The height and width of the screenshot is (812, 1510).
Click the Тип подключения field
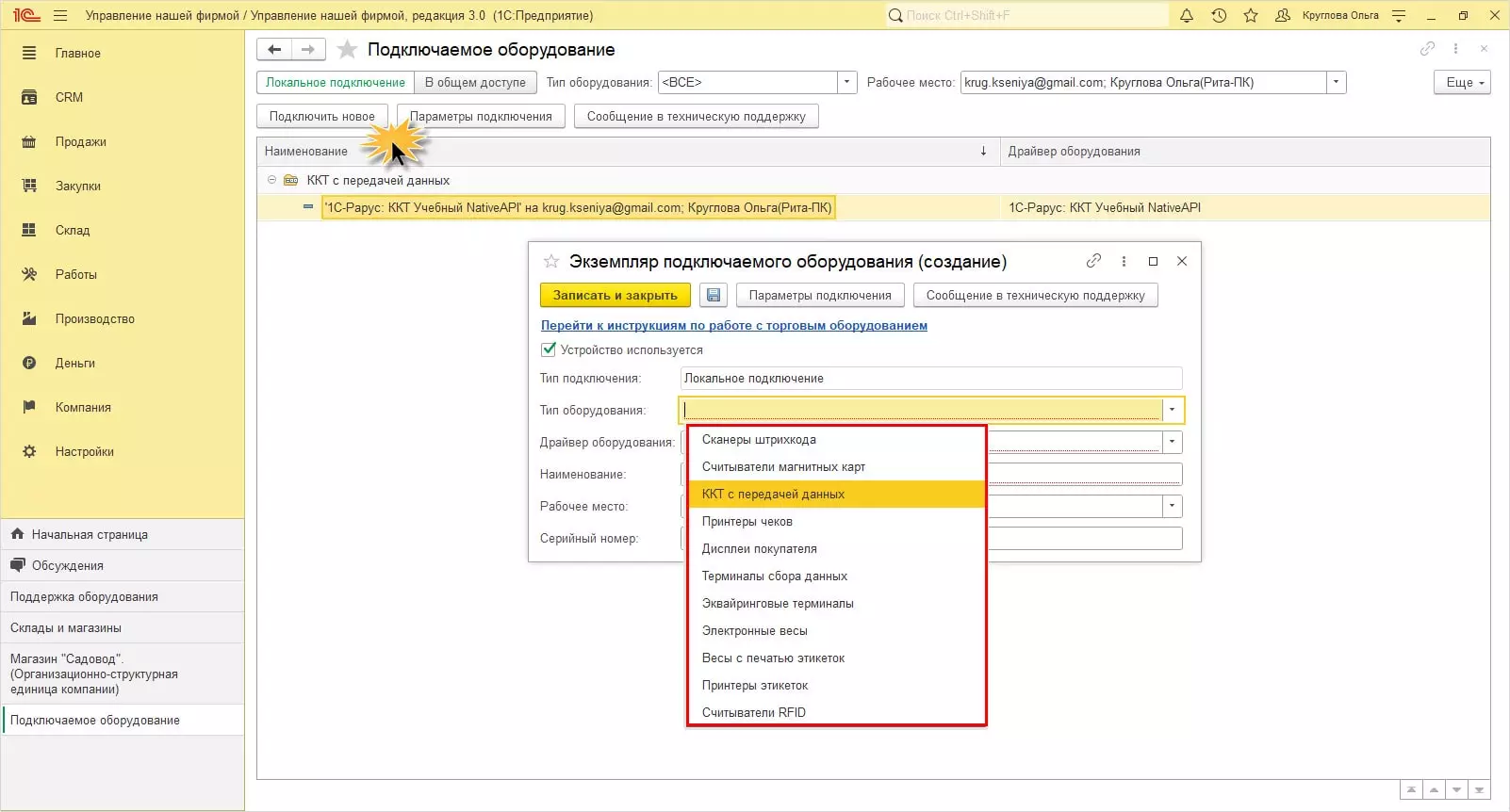point(930,378)
